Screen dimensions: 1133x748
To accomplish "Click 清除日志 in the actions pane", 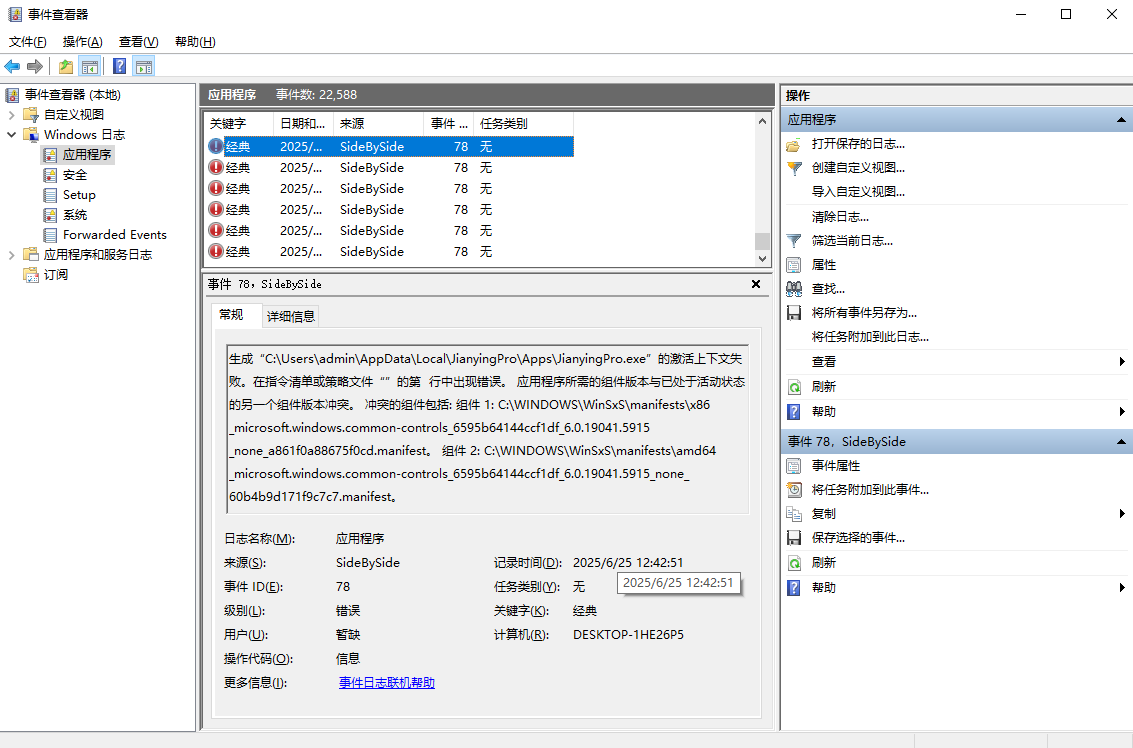I will [840, 217].
